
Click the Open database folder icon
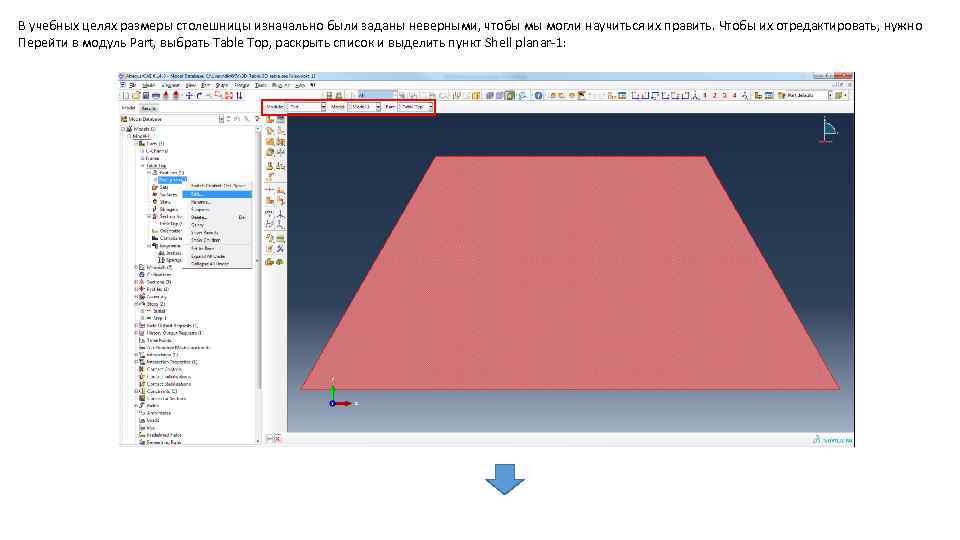click(x=136, y=96)
